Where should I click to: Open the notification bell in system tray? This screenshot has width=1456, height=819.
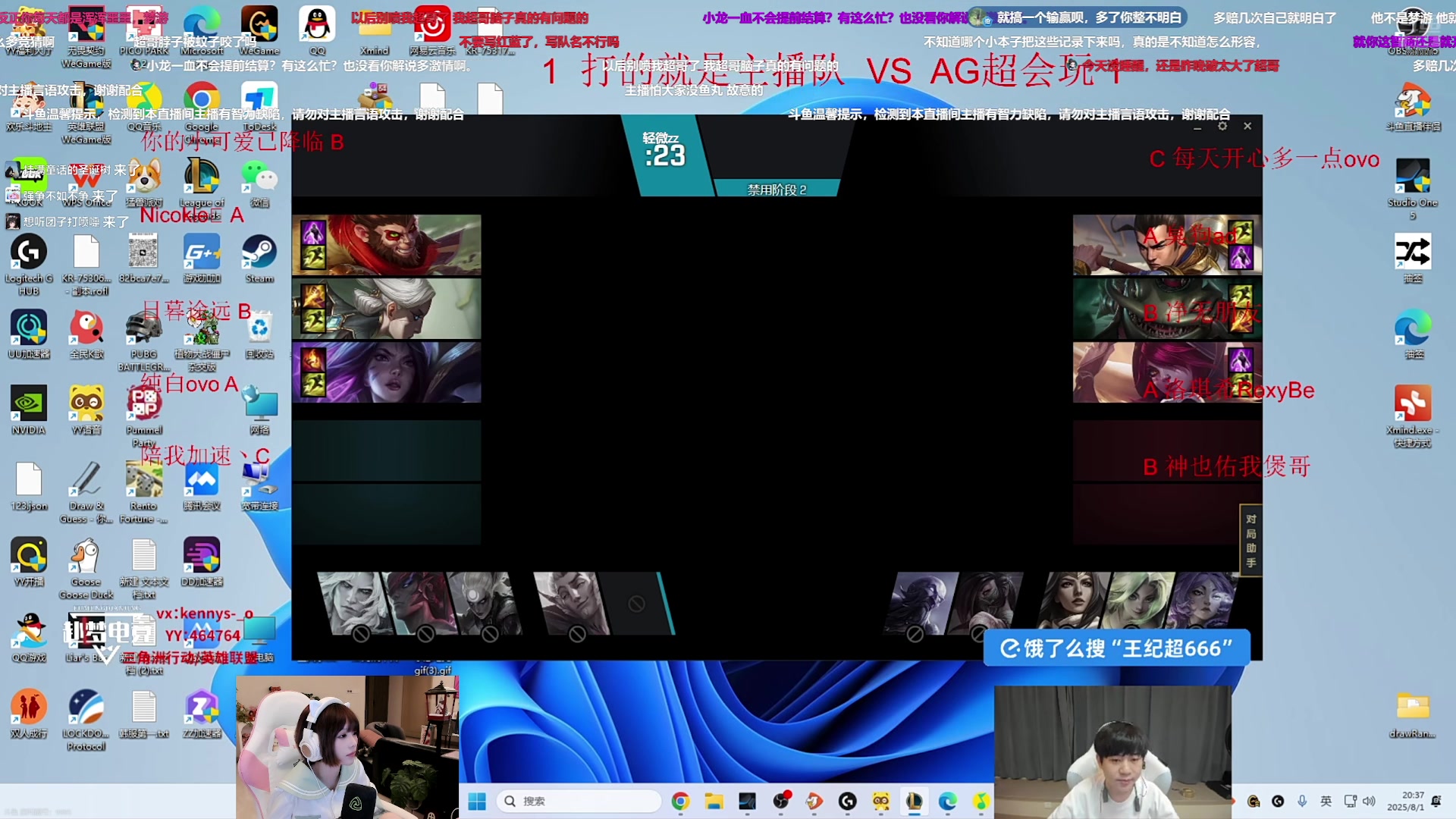(1436, 801)
